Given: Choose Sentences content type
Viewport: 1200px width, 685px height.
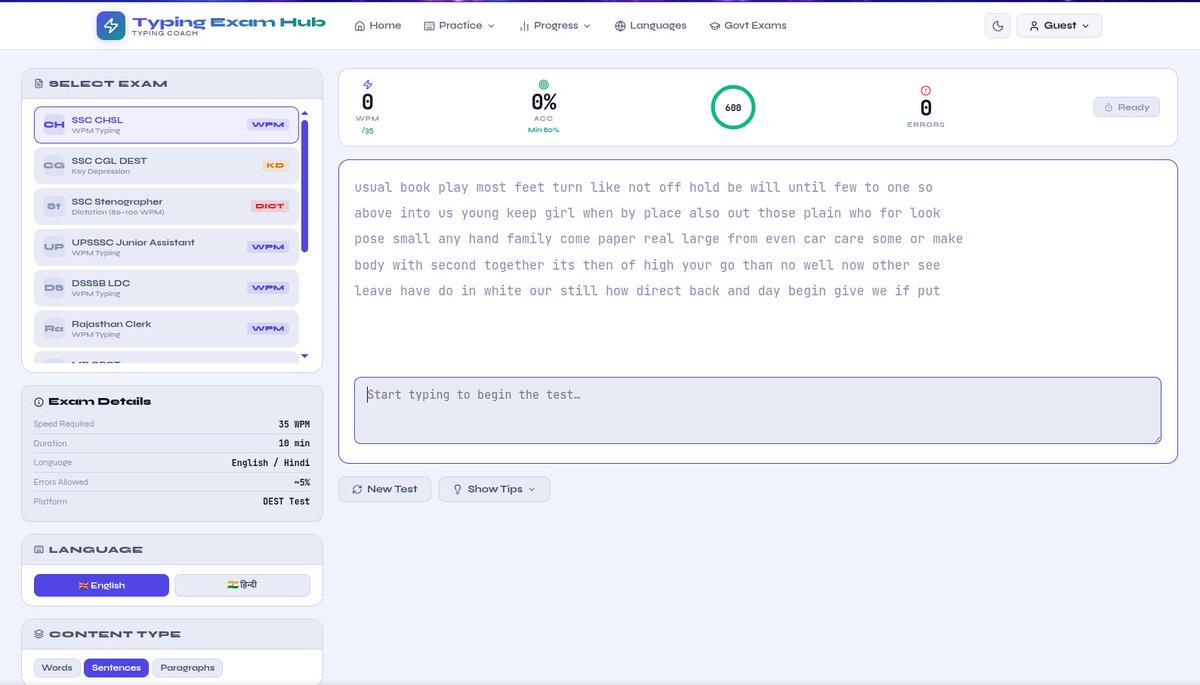Looking at the screenshot, I should point(116,668).
